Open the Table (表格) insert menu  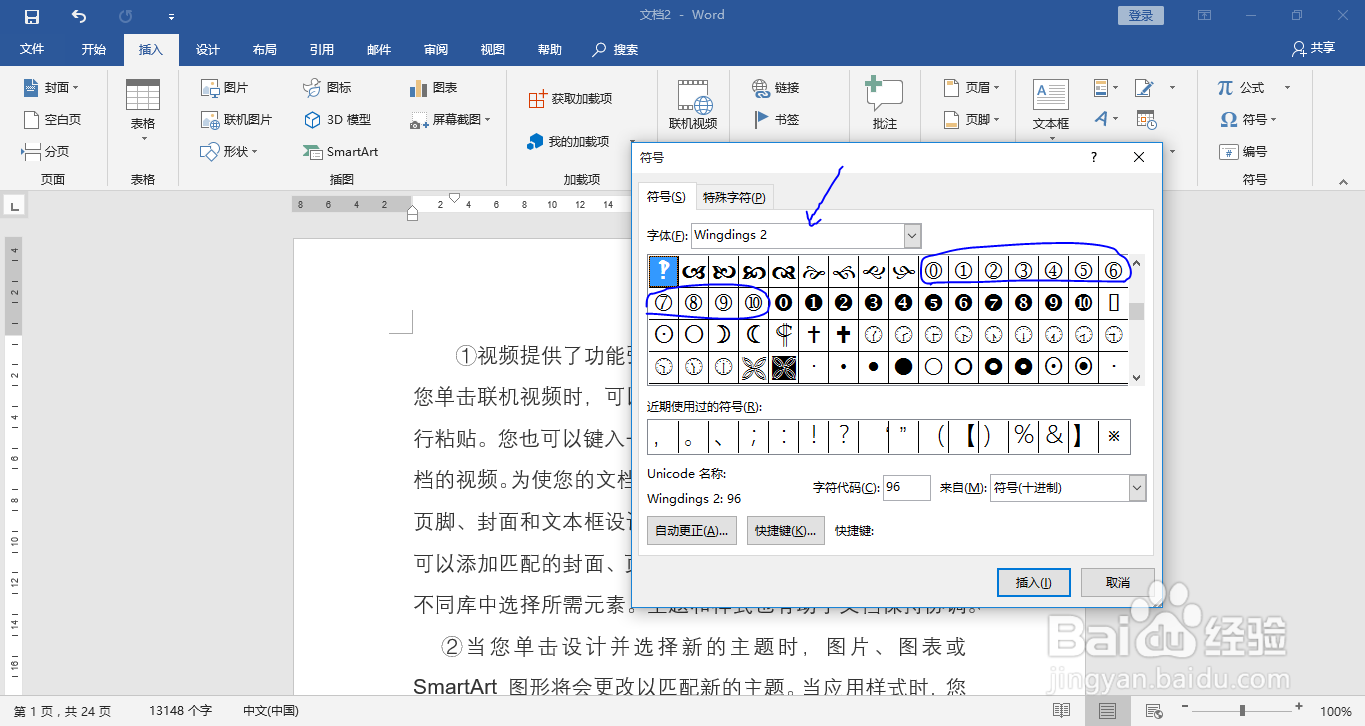coord(143,110)
